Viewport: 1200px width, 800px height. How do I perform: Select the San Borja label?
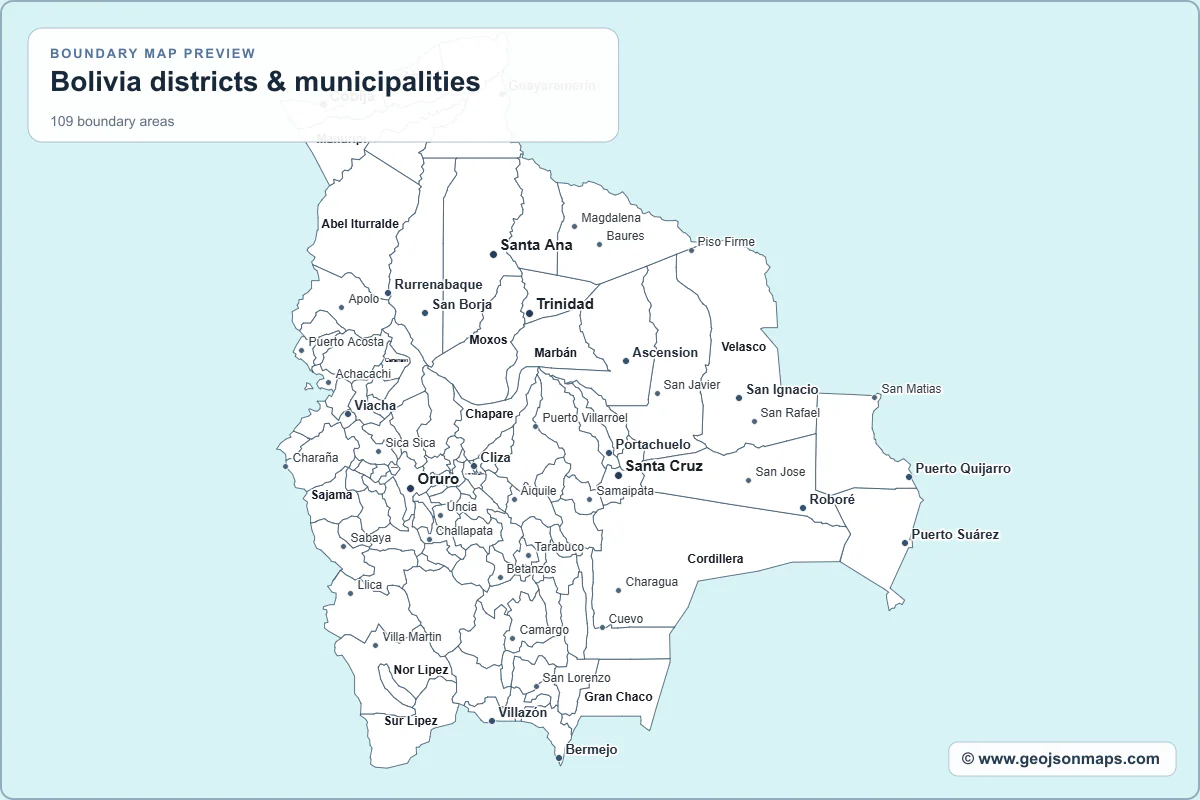pos(462,305)
